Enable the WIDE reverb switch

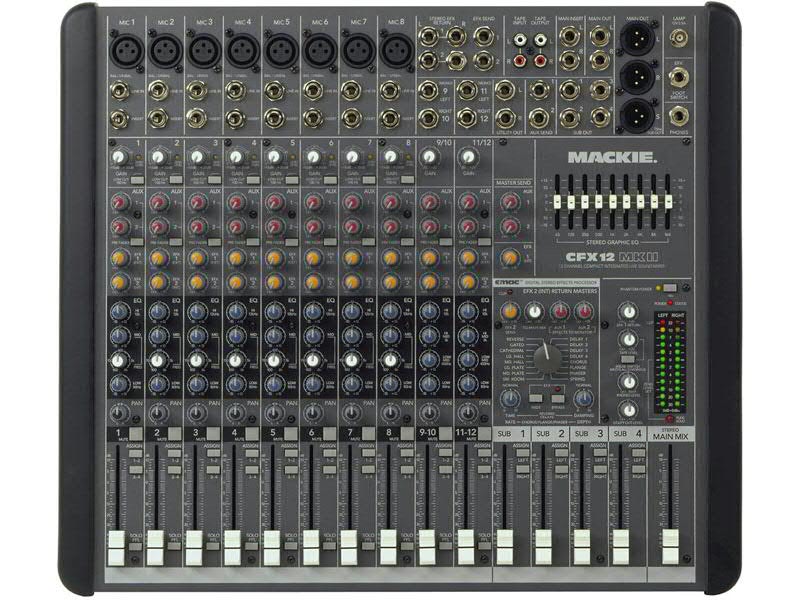click(x=535, y=397)
